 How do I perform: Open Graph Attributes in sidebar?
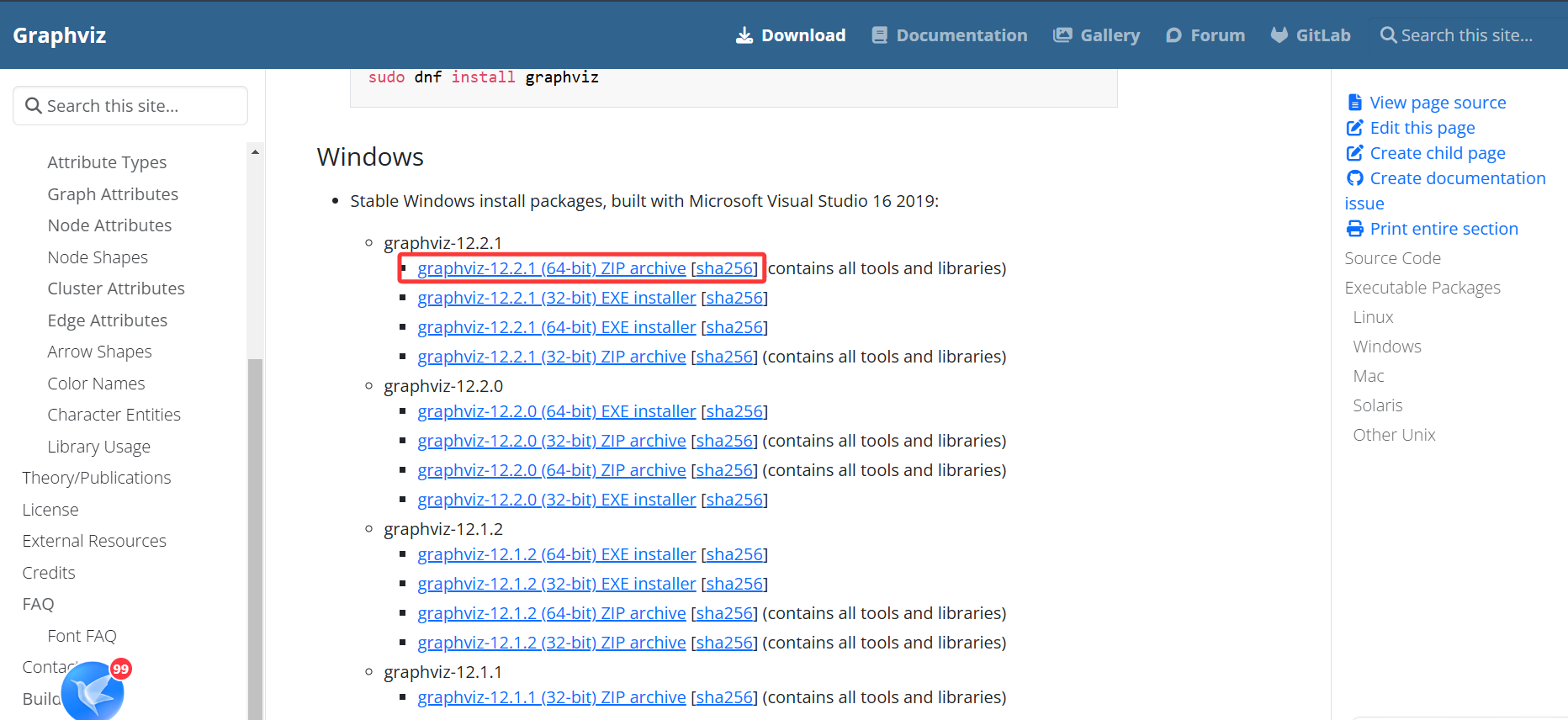pyautogui.click(x=113, y=194)
